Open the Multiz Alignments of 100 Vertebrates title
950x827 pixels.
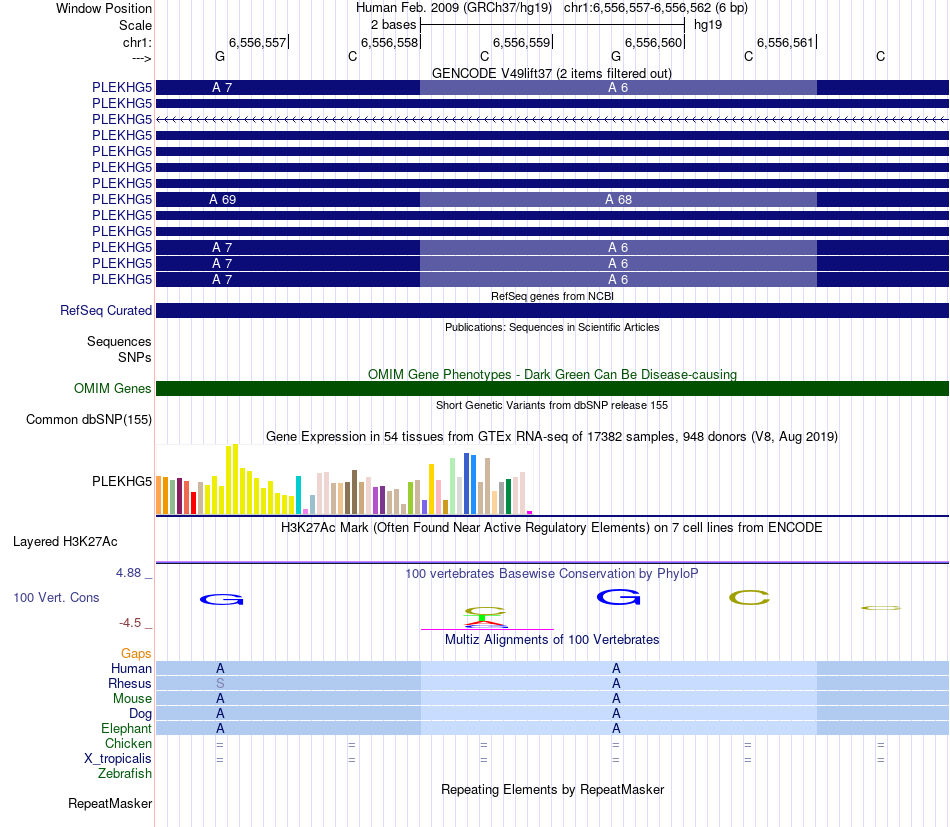pyautogui.click(x=552, y=639)
